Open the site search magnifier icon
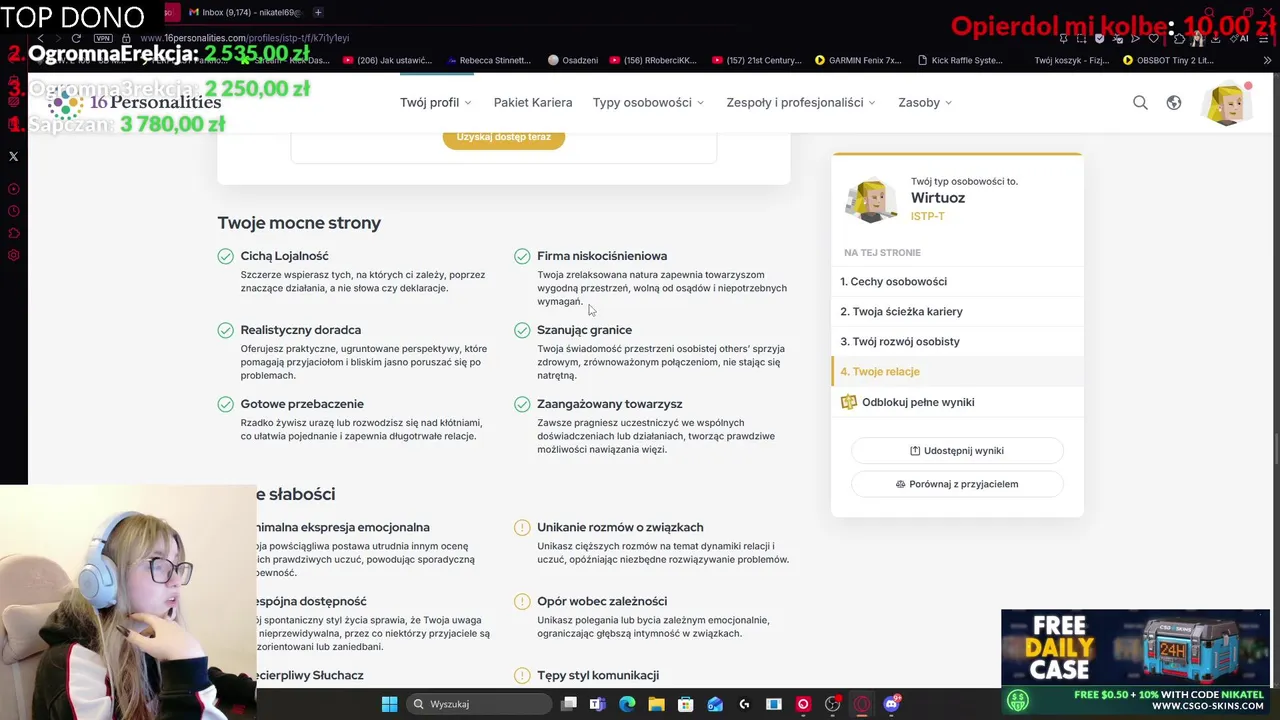The width and height of the screenshot is (1280, 720). pyautogui.click(x=1140, y=102)
